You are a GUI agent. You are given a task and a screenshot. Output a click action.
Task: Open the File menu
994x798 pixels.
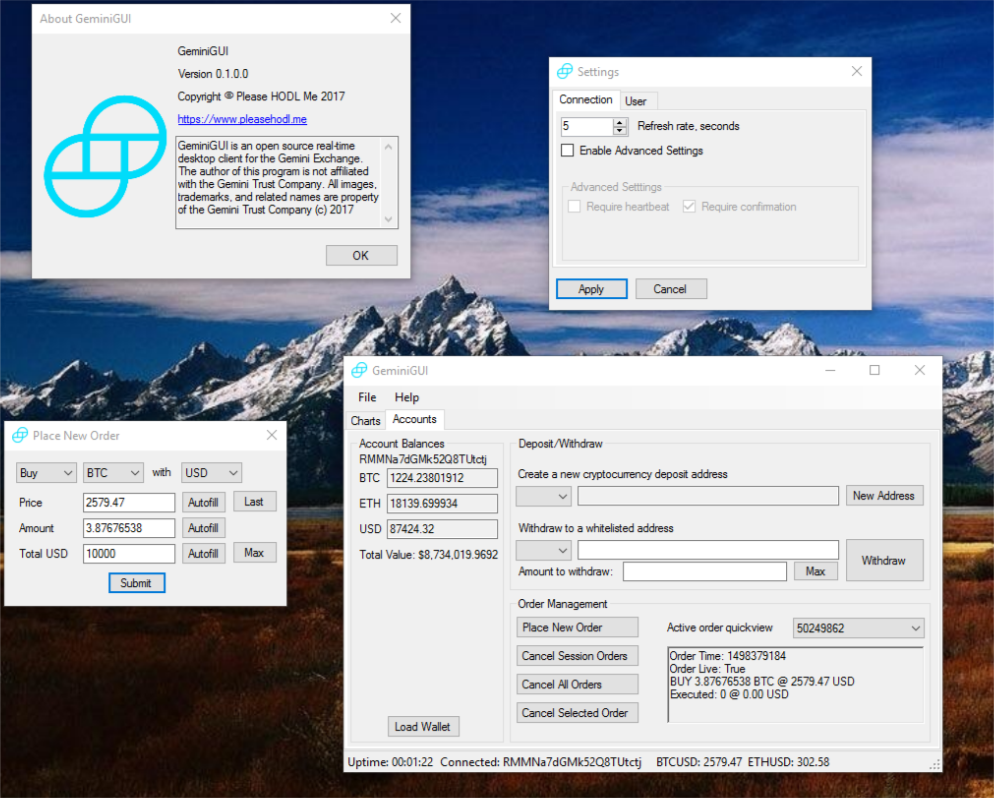367,397
